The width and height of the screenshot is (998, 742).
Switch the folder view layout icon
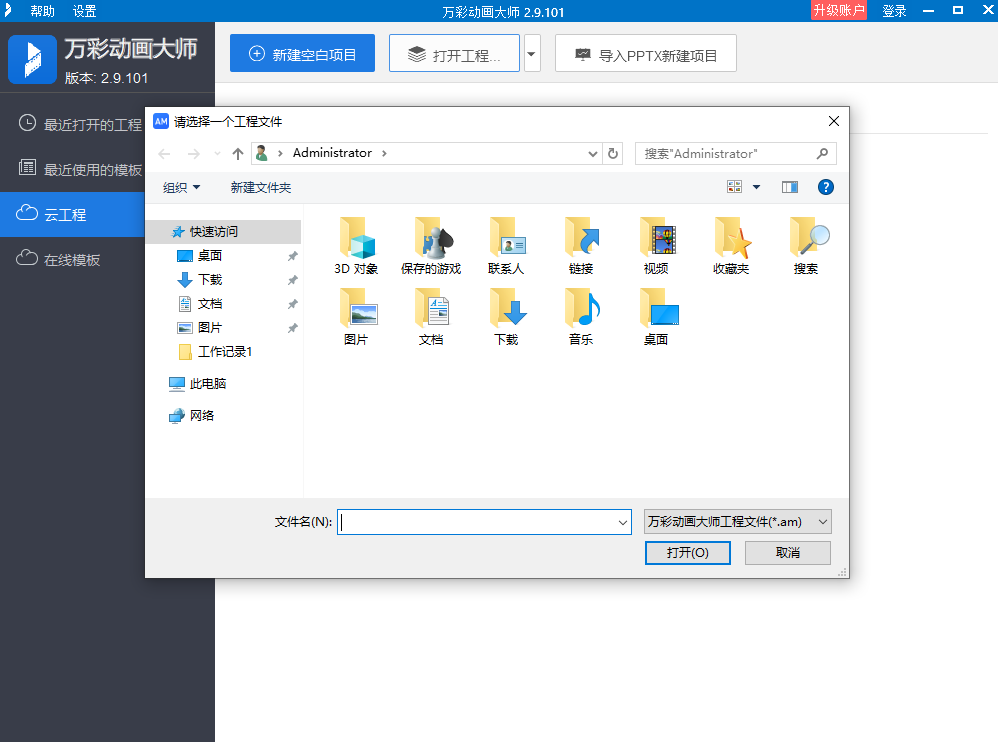pos(733,186)
